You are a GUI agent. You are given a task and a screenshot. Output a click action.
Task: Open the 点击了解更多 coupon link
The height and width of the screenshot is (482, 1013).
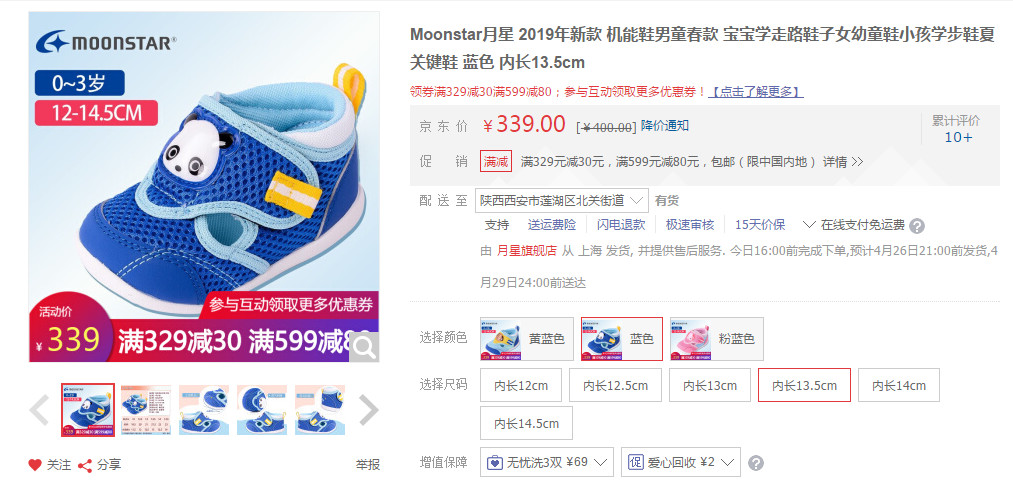click(755, 92)
